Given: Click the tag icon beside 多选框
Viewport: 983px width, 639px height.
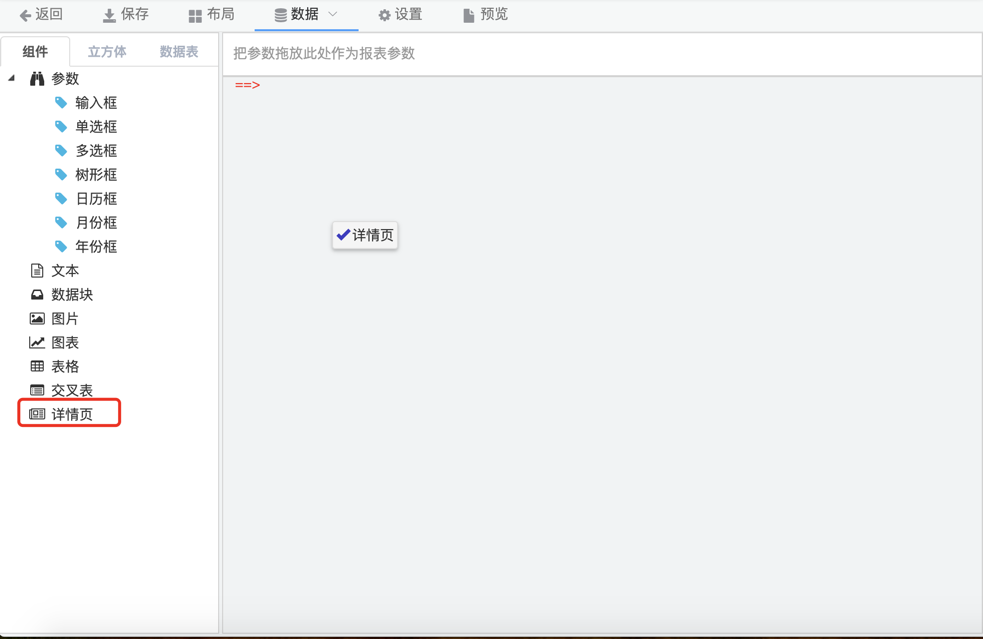Looking at the screenshot, I should [61, 151].
